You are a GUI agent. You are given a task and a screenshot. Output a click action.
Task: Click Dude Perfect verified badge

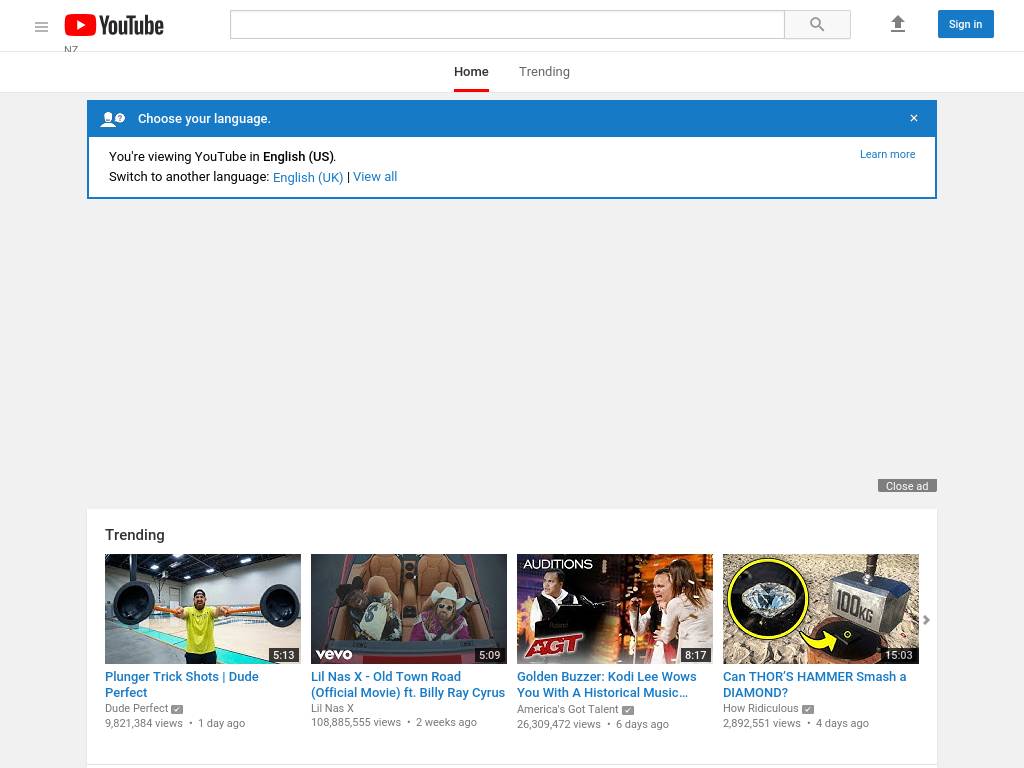[x=177, y=709]
